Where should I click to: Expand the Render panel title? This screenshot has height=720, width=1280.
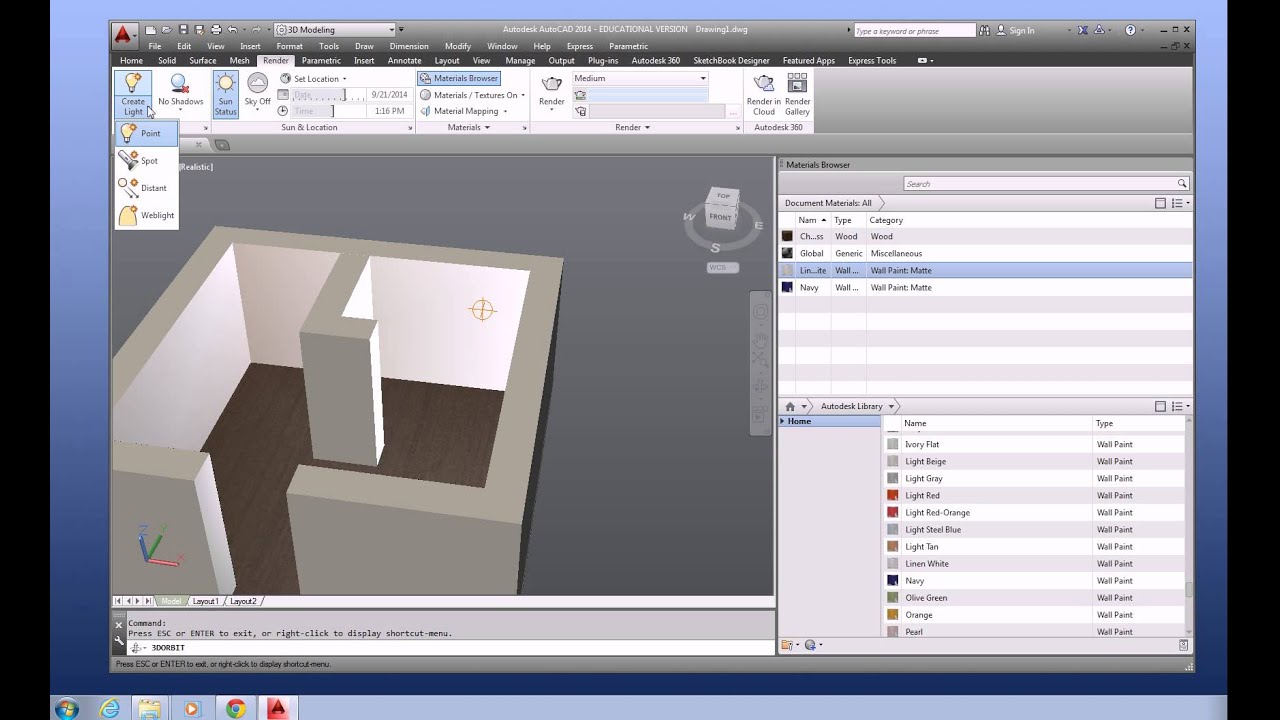coord(633,127)
